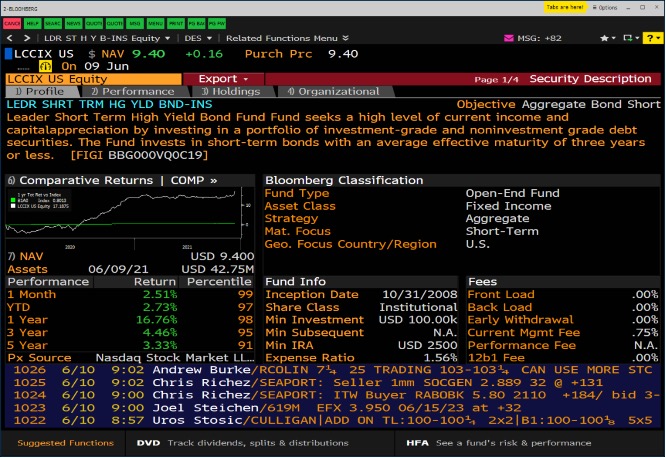Open the Options menu in title bar

[x=605, y=8]
